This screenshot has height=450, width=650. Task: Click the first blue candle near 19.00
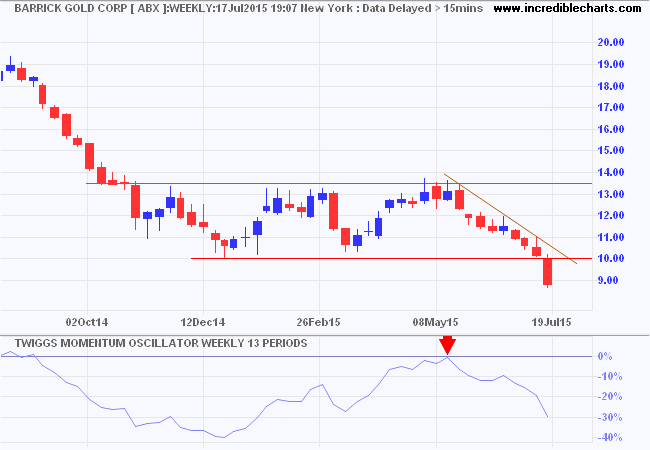point(10,68)
